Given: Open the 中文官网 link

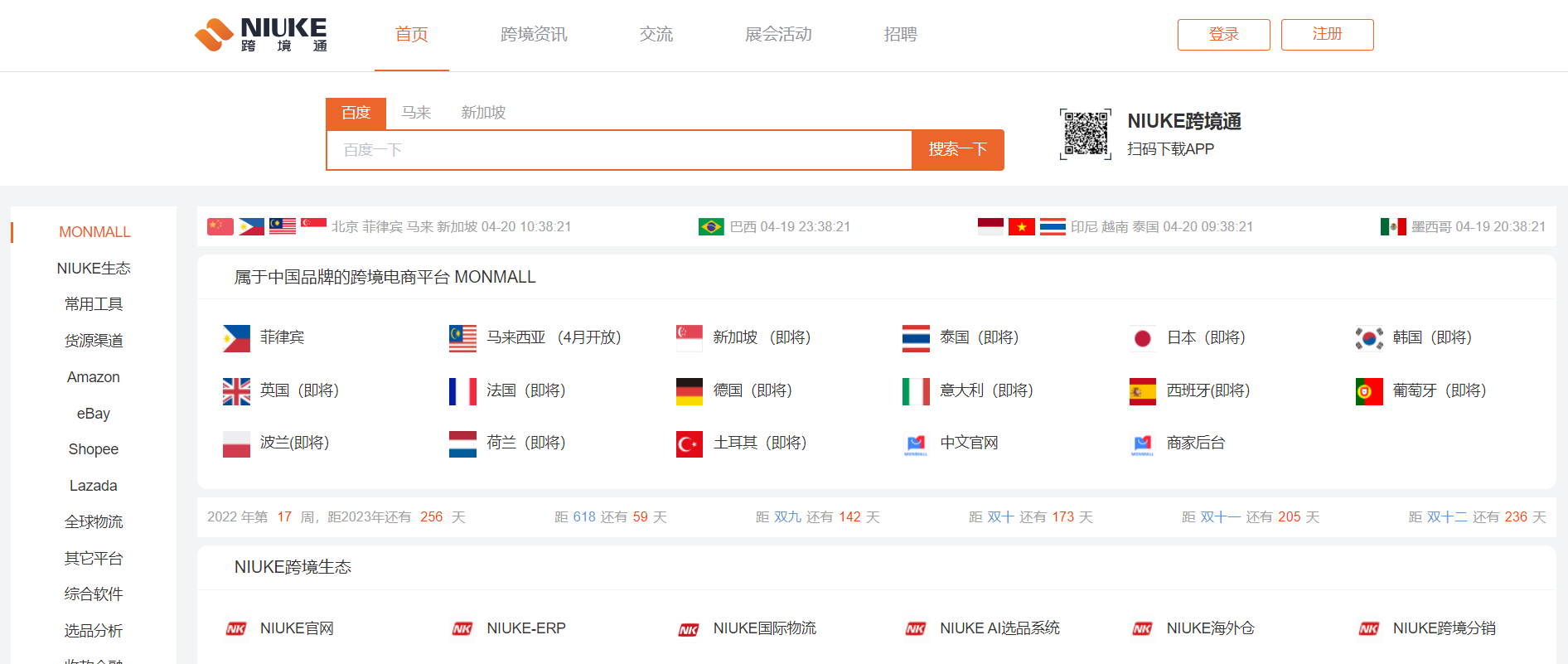Looking at the screenshot, I should click(x=970, y=443).
